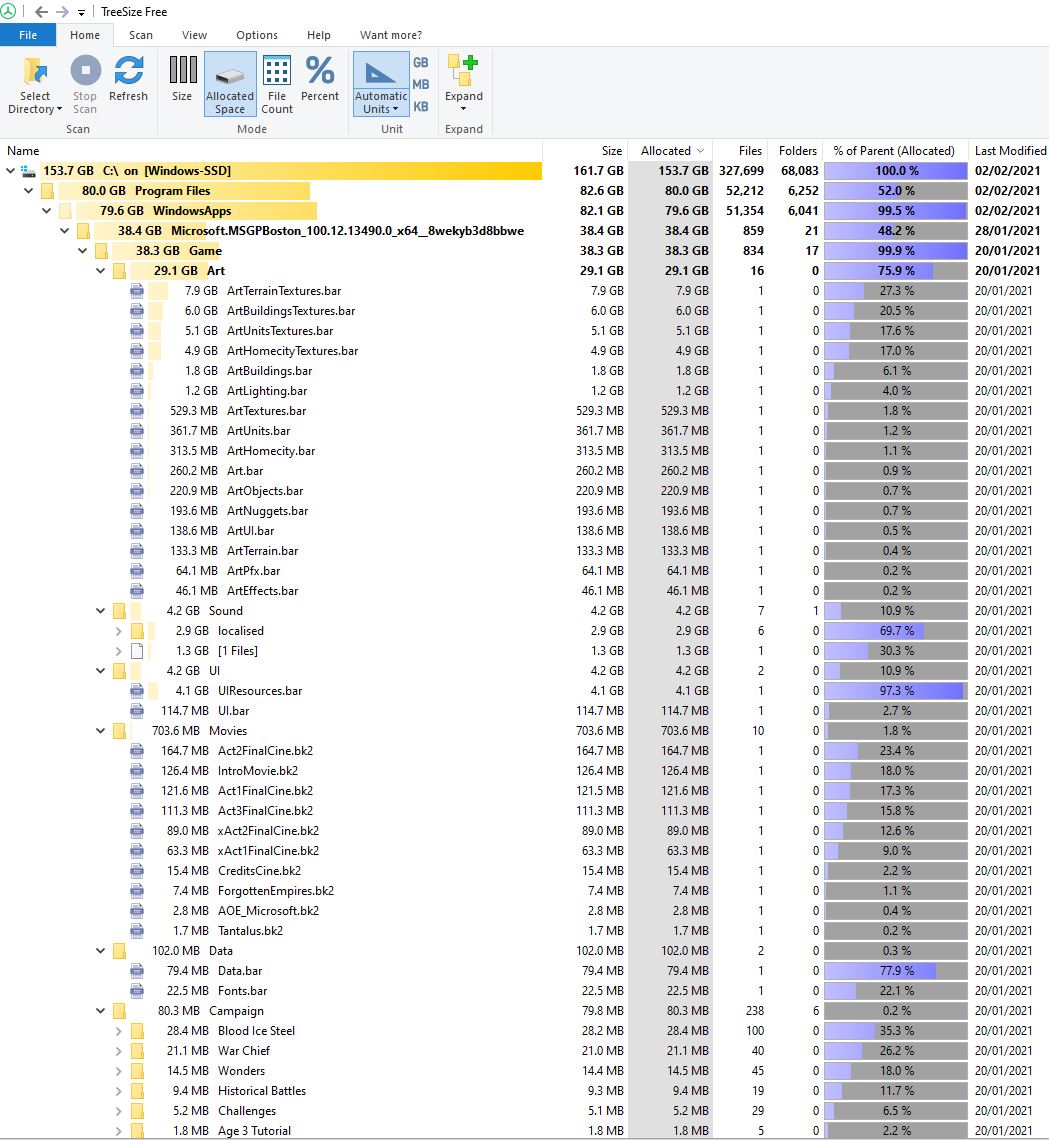Sort by the Allocated column header
The height and width of the screenshot is (1140, 1049).
670,150
